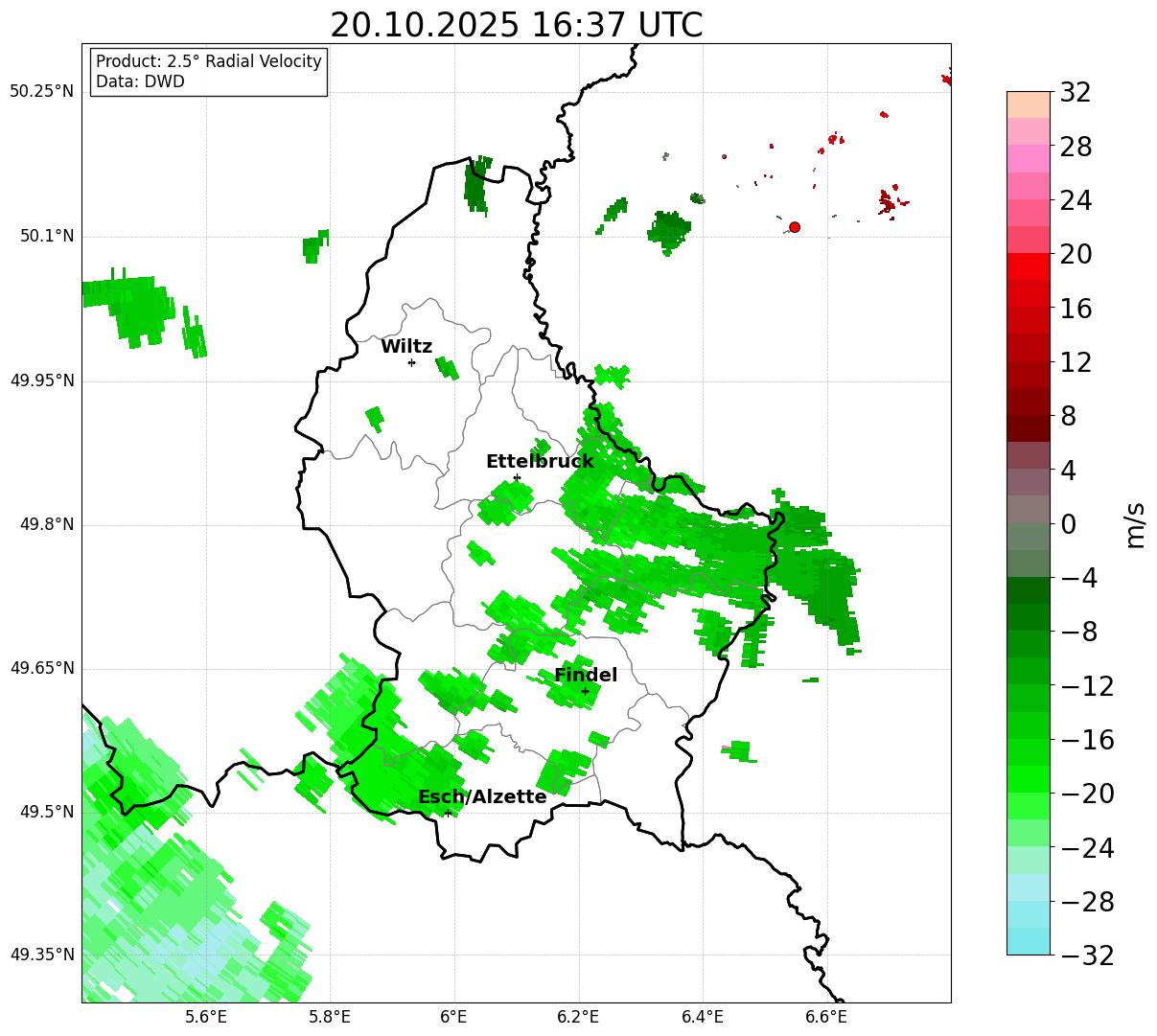Click the "m/s" colorbar unit label

point(1135,524)
